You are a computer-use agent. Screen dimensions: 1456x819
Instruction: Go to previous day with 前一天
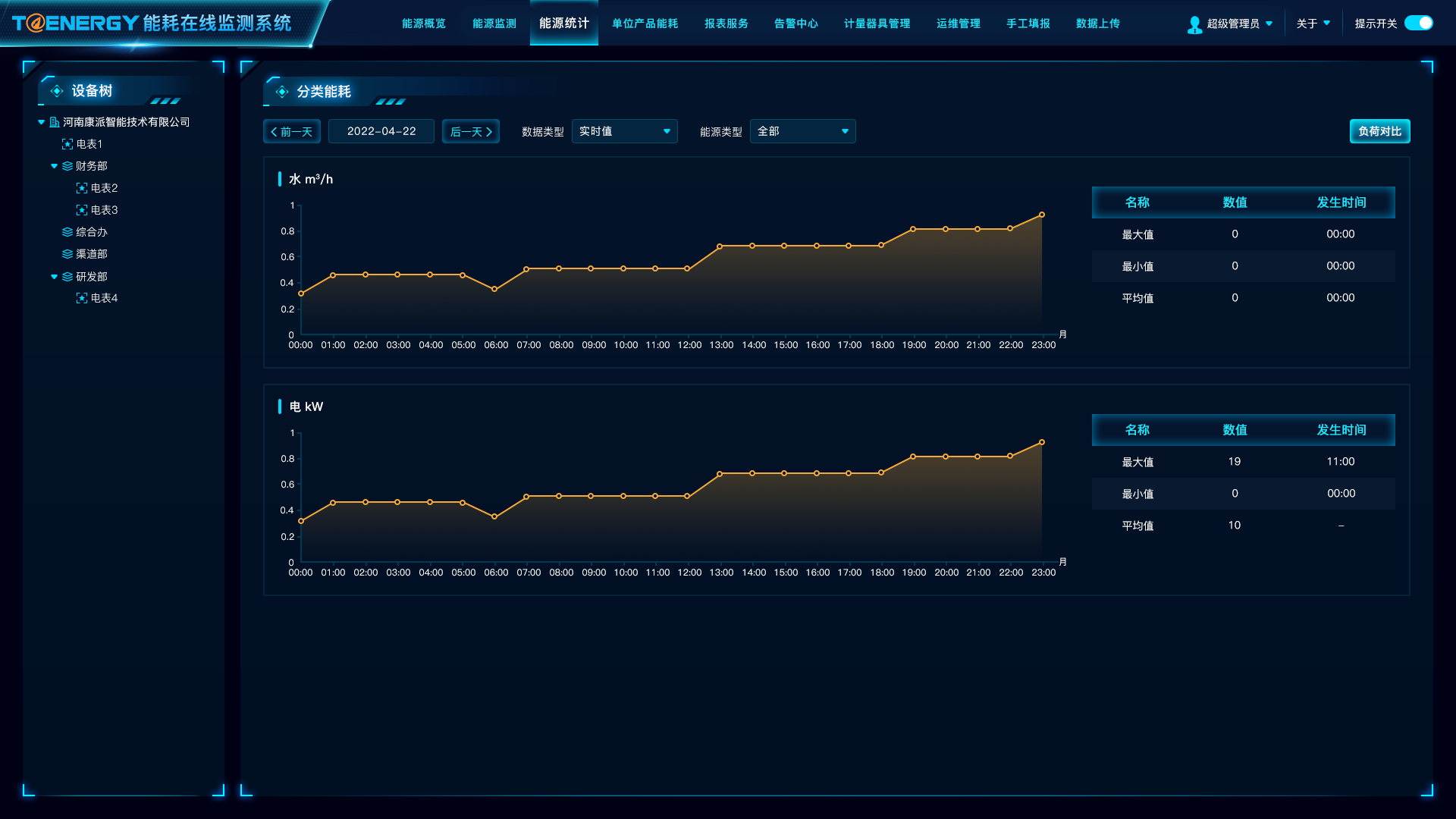(x=292, y=131)
